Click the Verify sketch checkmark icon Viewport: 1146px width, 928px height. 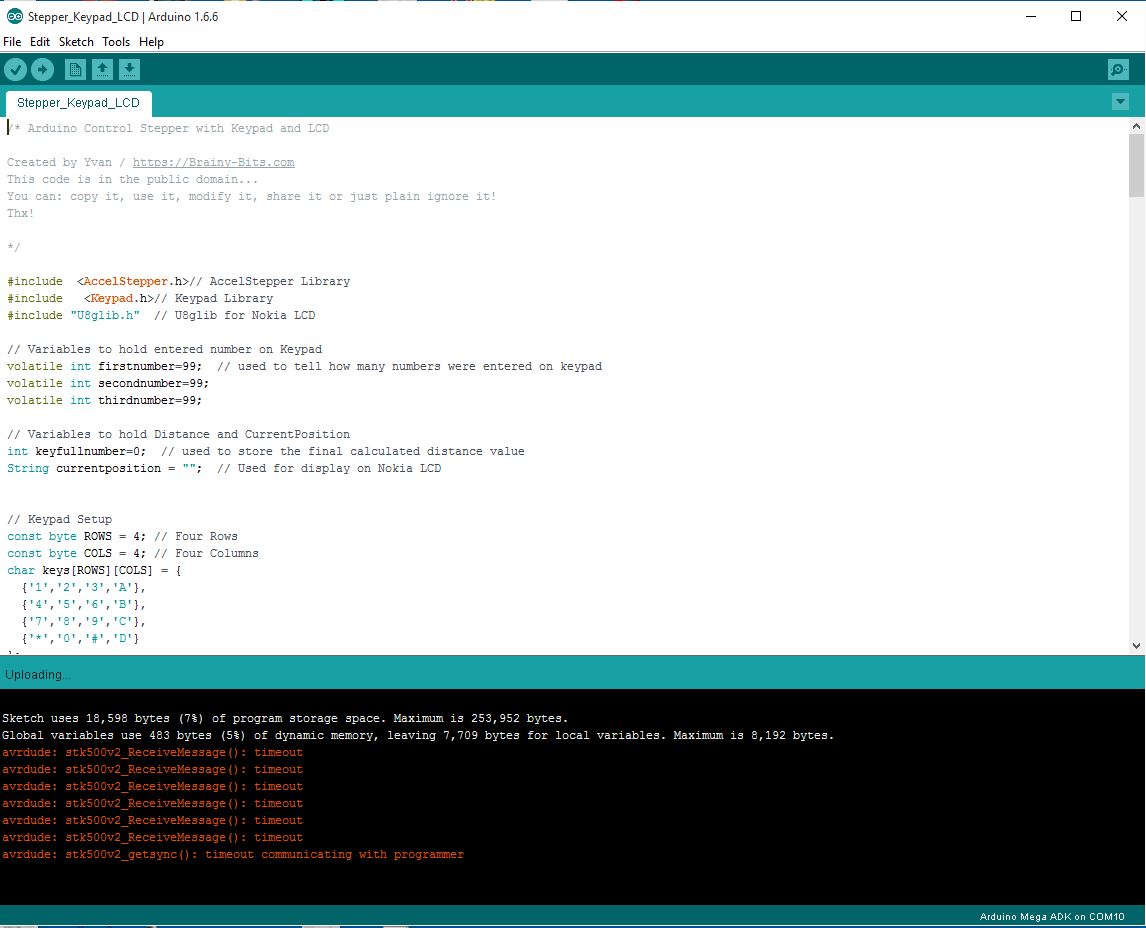[x=15, y=69]
